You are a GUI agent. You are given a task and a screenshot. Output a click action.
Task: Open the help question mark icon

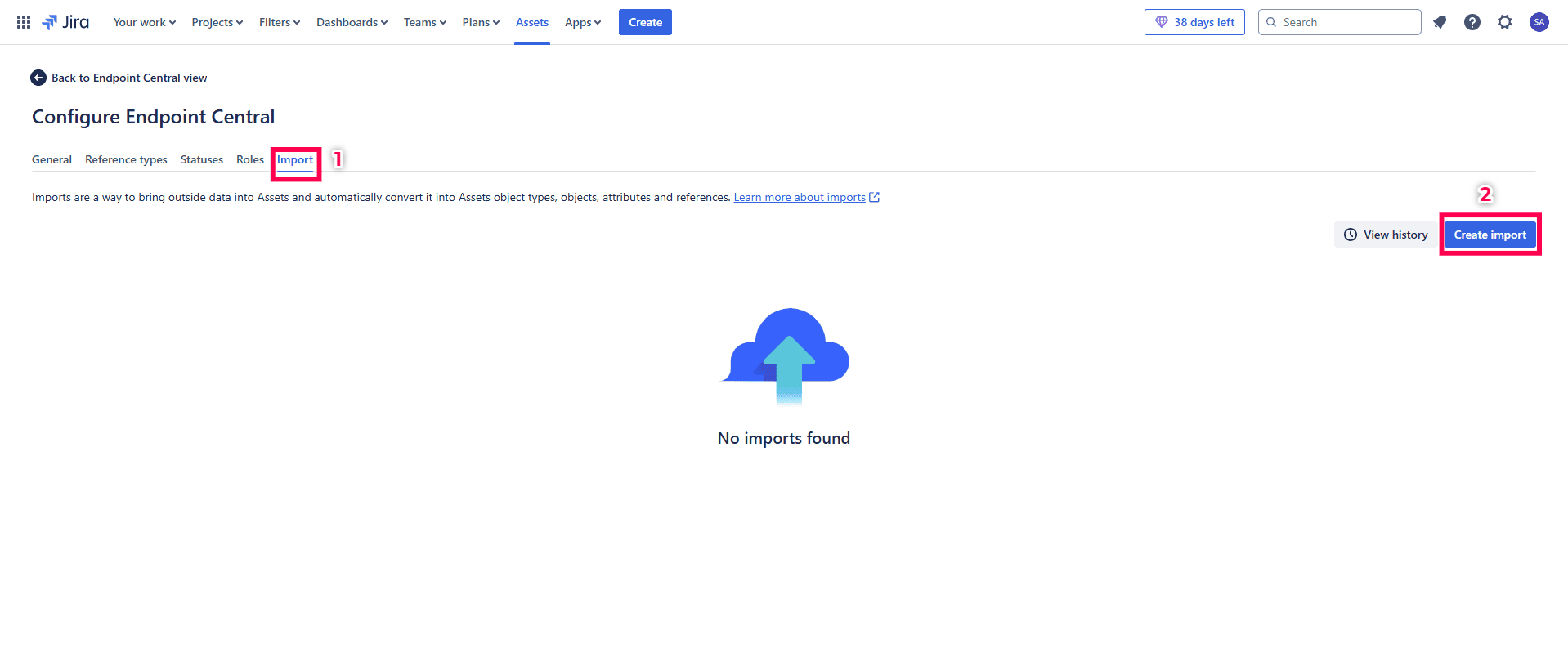(1472, 22)
